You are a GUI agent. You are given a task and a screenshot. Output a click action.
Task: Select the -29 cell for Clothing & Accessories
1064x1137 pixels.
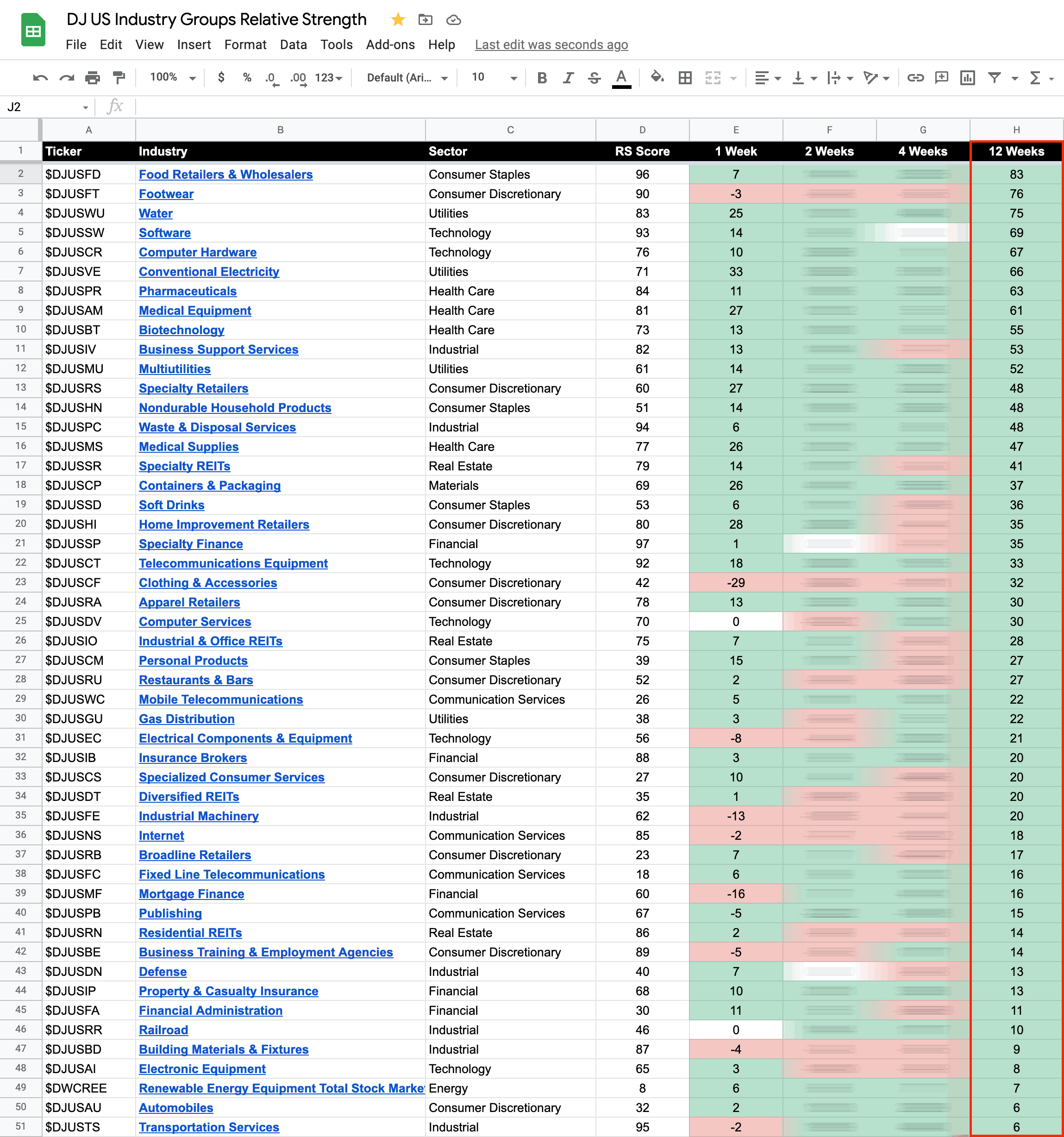pos(736,583)
